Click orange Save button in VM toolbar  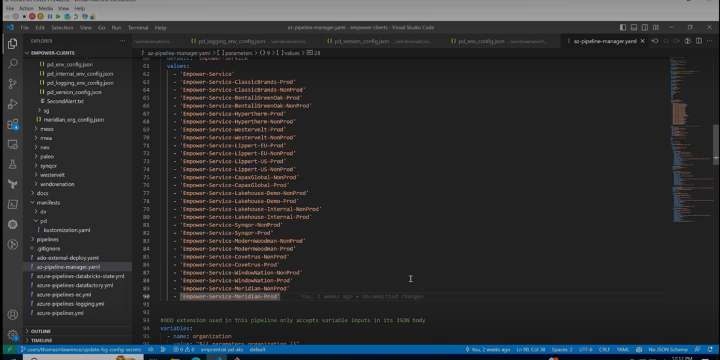(x=40, y=17)
